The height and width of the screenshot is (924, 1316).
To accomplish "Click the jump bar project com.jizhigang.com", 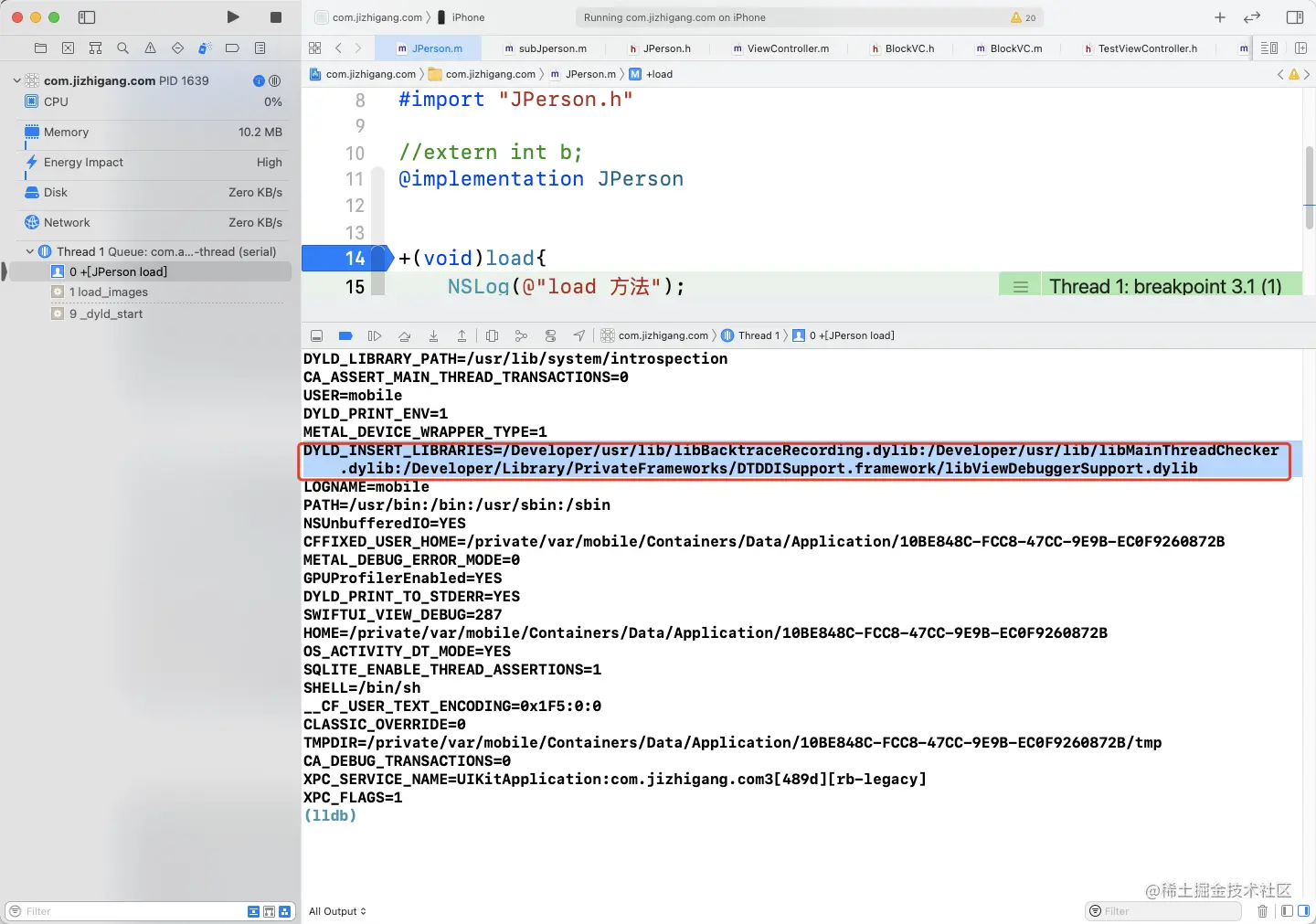I will [x=363, y=74].
